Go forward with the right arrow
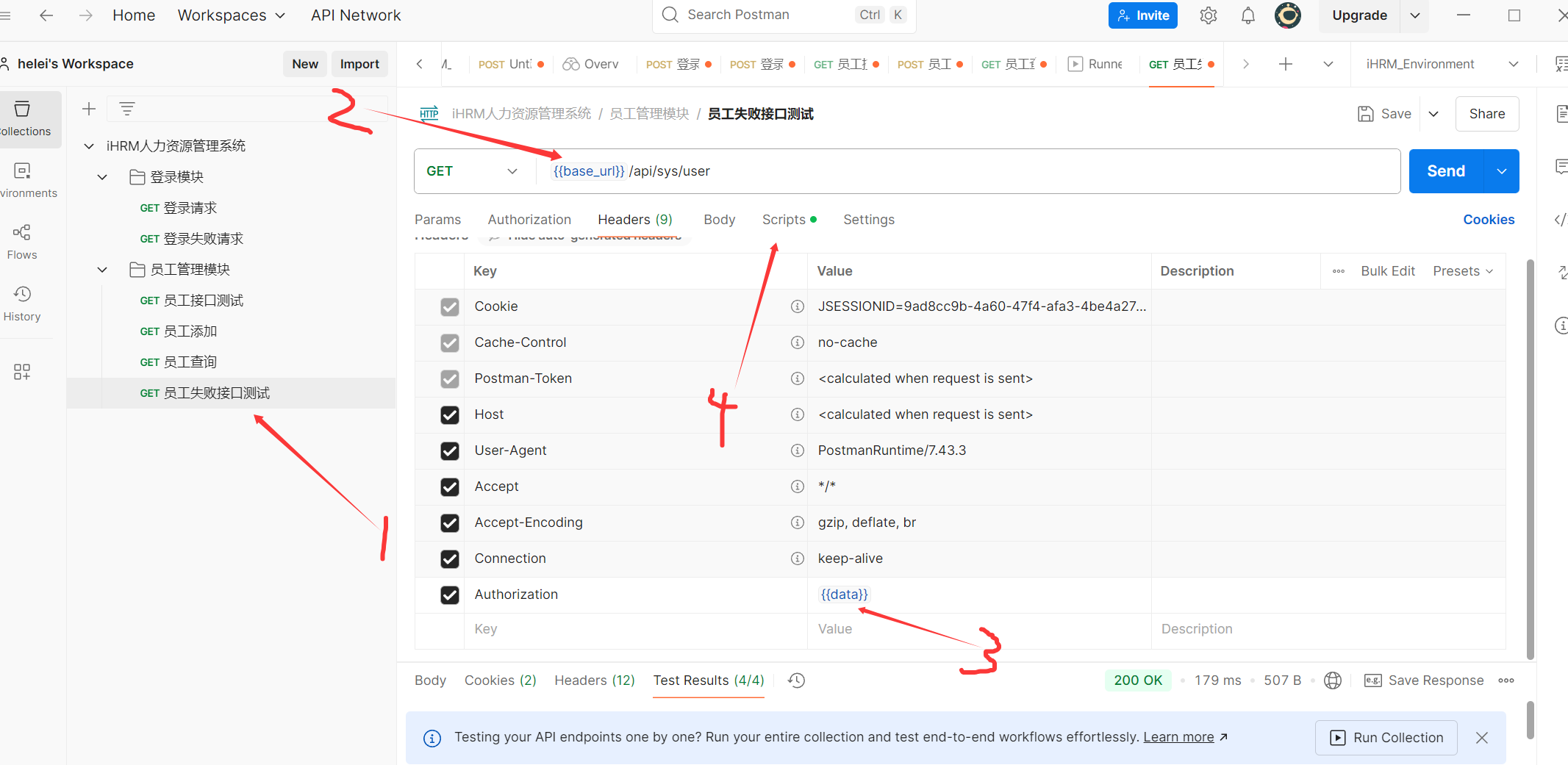The image size is (1568, 765). point(86,15)
